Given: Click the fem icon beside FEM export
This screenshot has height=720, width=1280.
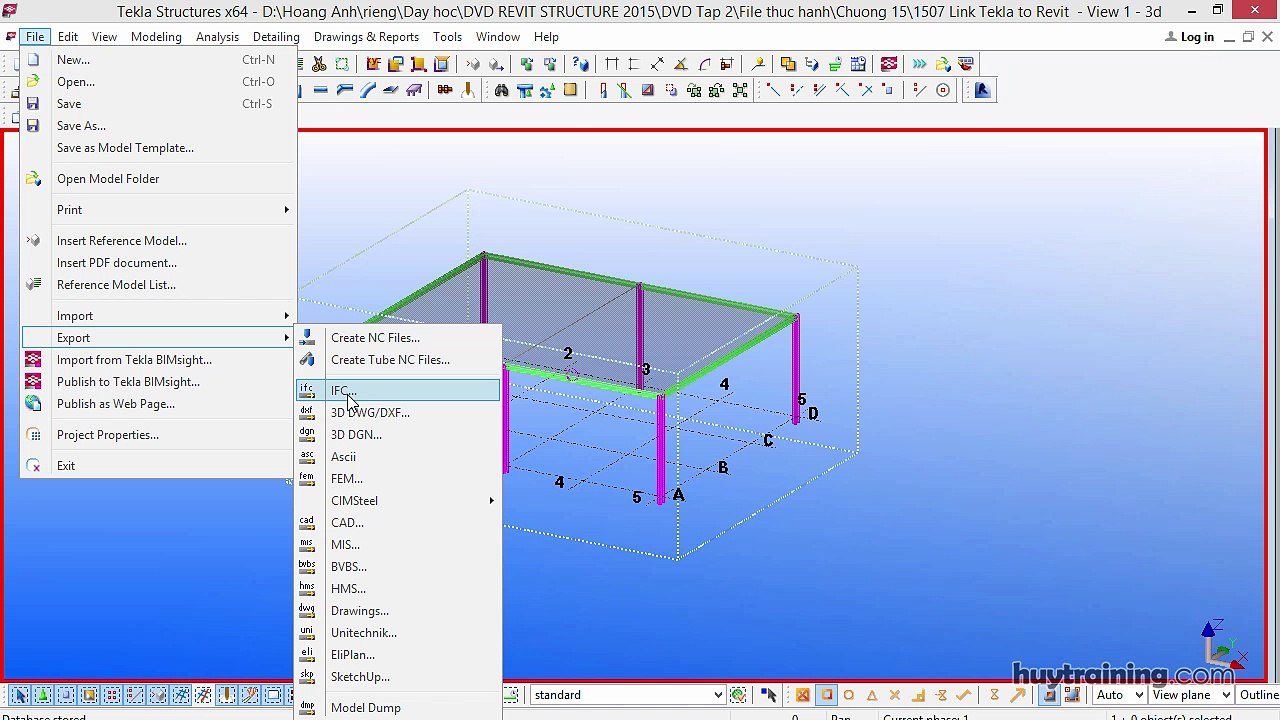Looking at the screenshot, I should click(x=307, y=478).
